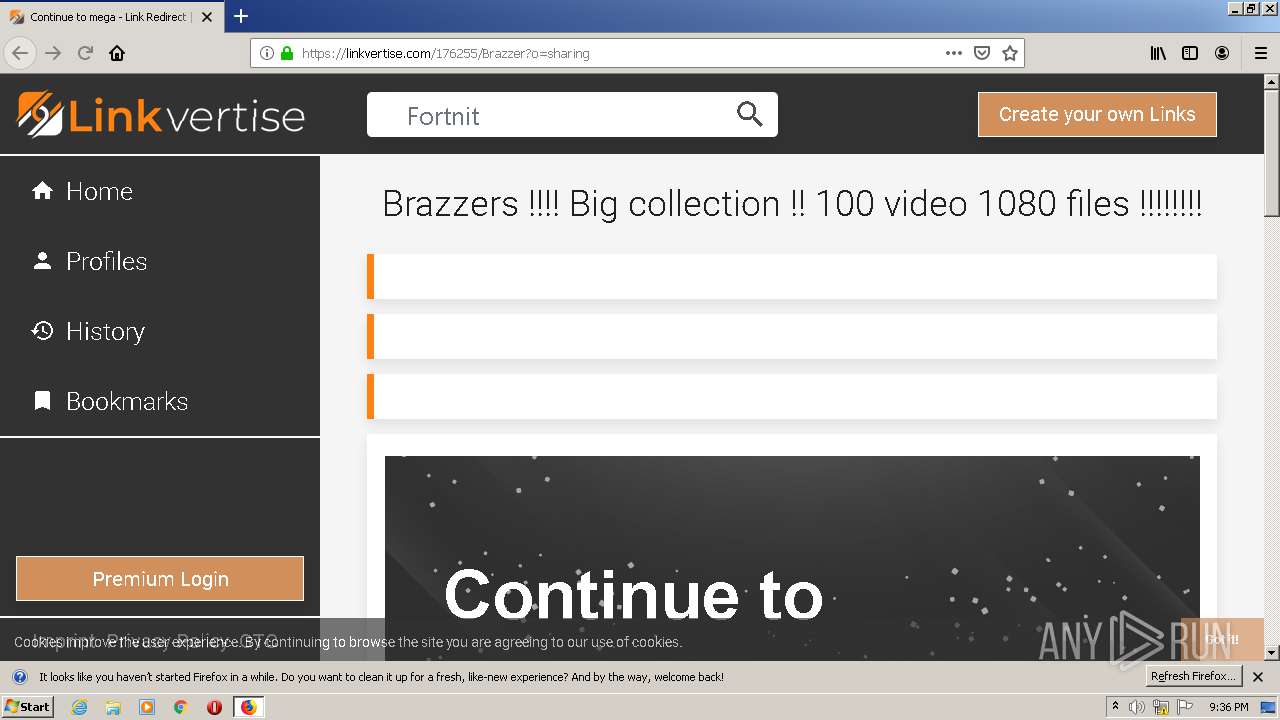Go to the Firefox home page
Image resolution: width=1280 pixels, height=720 pixels.
click(x=117, y=53)
